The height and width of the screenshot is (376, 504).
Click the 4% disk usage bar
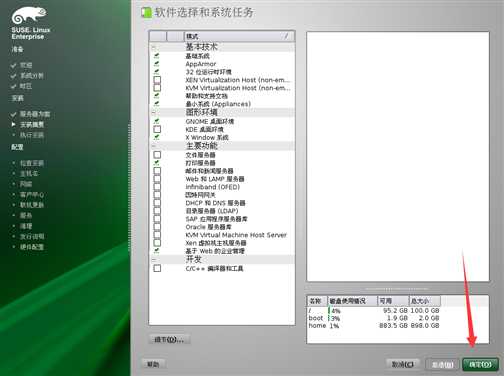335,311
